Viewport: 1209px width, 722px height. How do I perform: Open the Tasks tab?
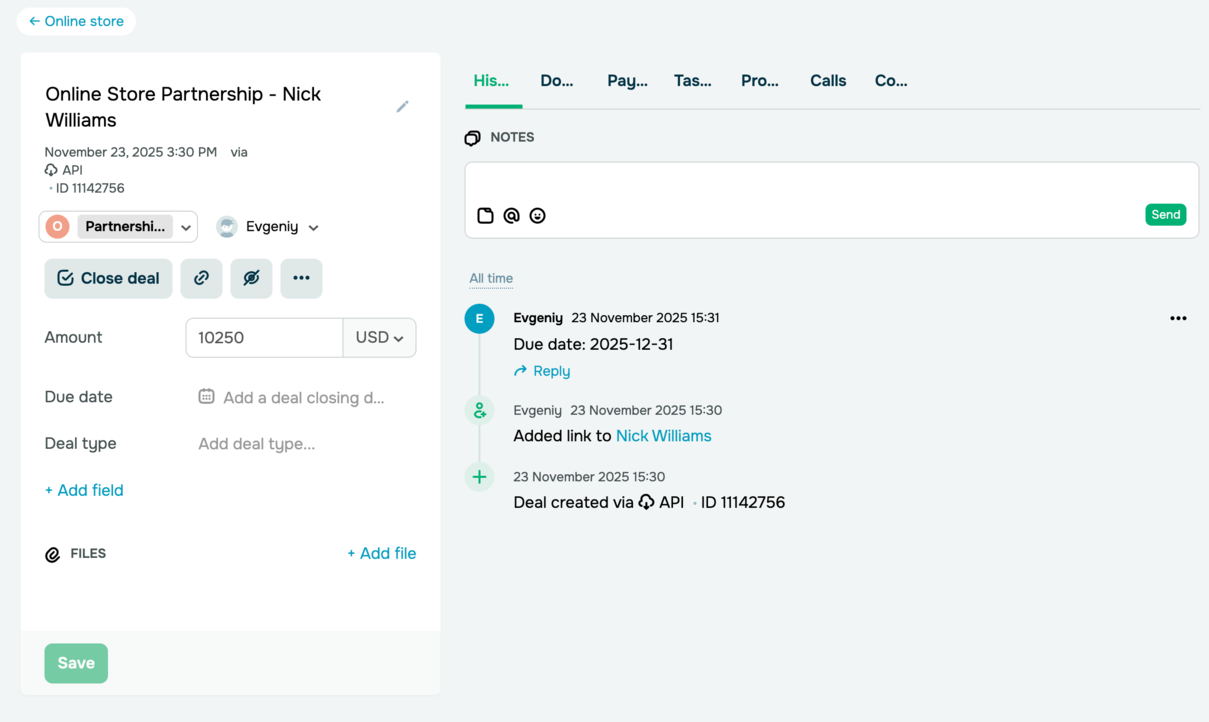point(693,81)
